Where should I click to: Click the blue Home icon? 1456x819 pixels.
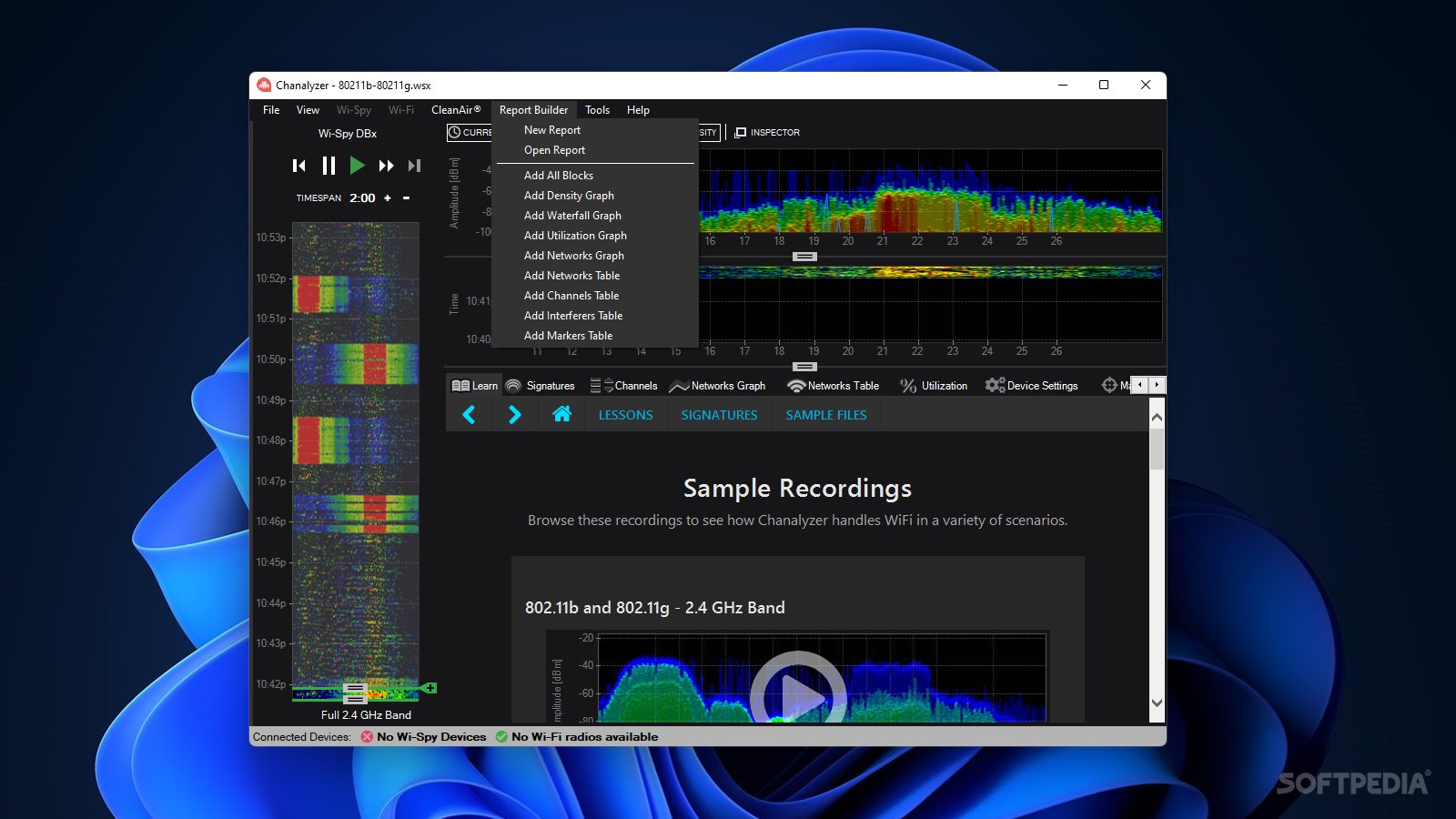(x=561, y=414)
